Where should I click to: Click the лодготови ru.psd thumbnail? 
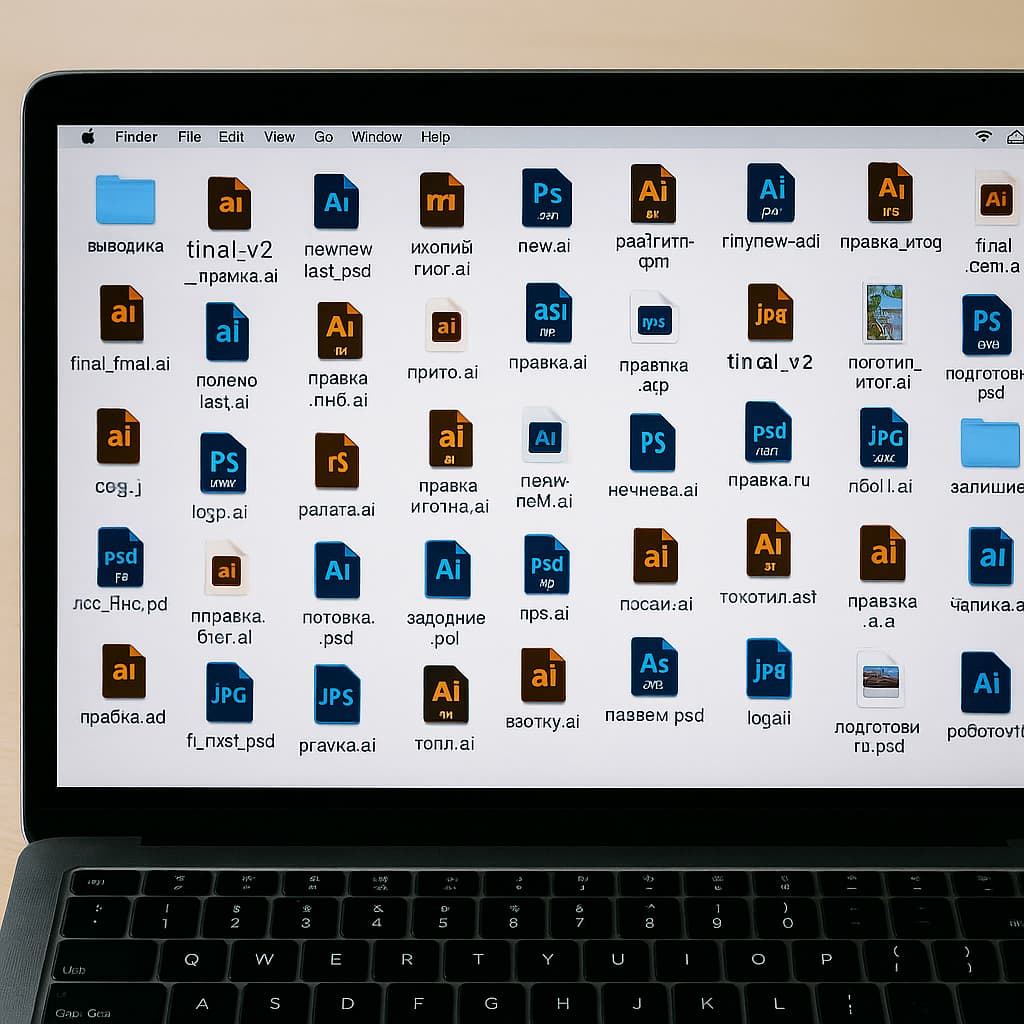880,679
